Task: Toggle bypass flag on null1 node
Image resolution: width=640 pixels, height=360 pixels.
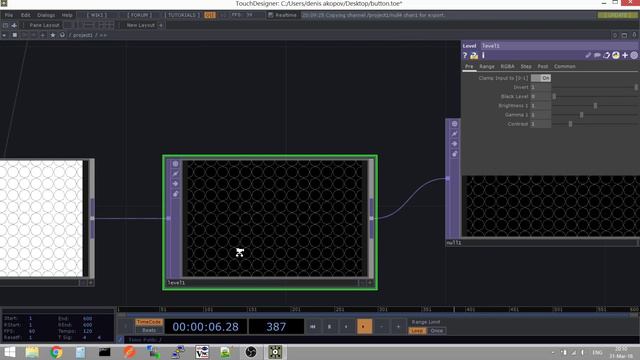Action: coord(454,134)
